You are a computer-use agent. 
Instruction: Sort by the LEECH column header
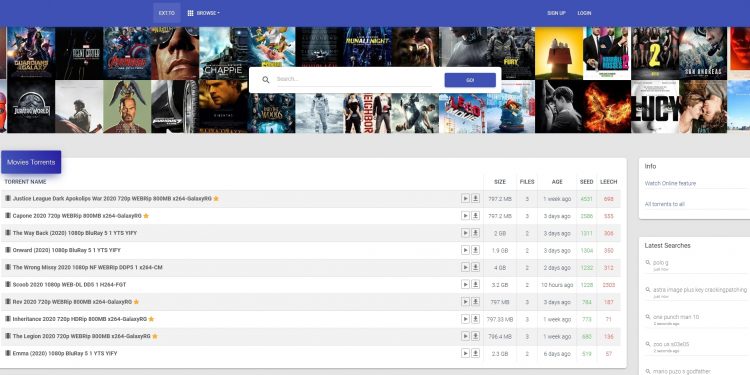point(608,182)
